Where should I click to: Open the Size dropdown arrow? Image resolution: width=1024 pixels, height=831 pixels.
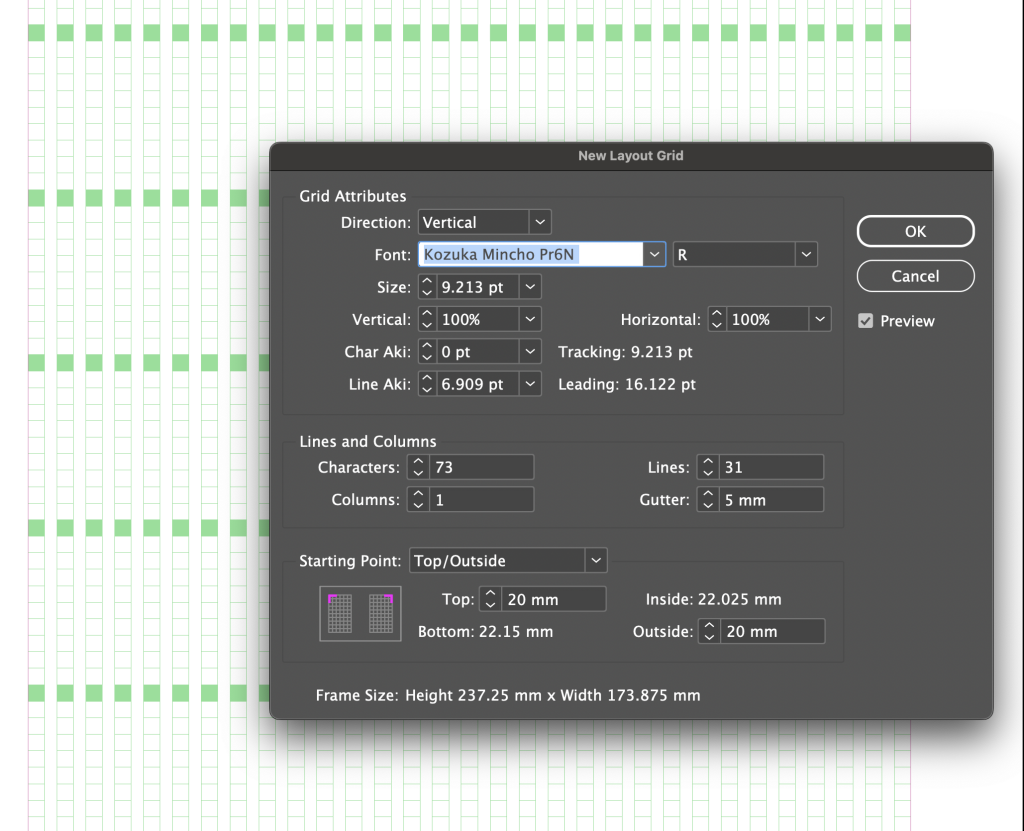530,287
